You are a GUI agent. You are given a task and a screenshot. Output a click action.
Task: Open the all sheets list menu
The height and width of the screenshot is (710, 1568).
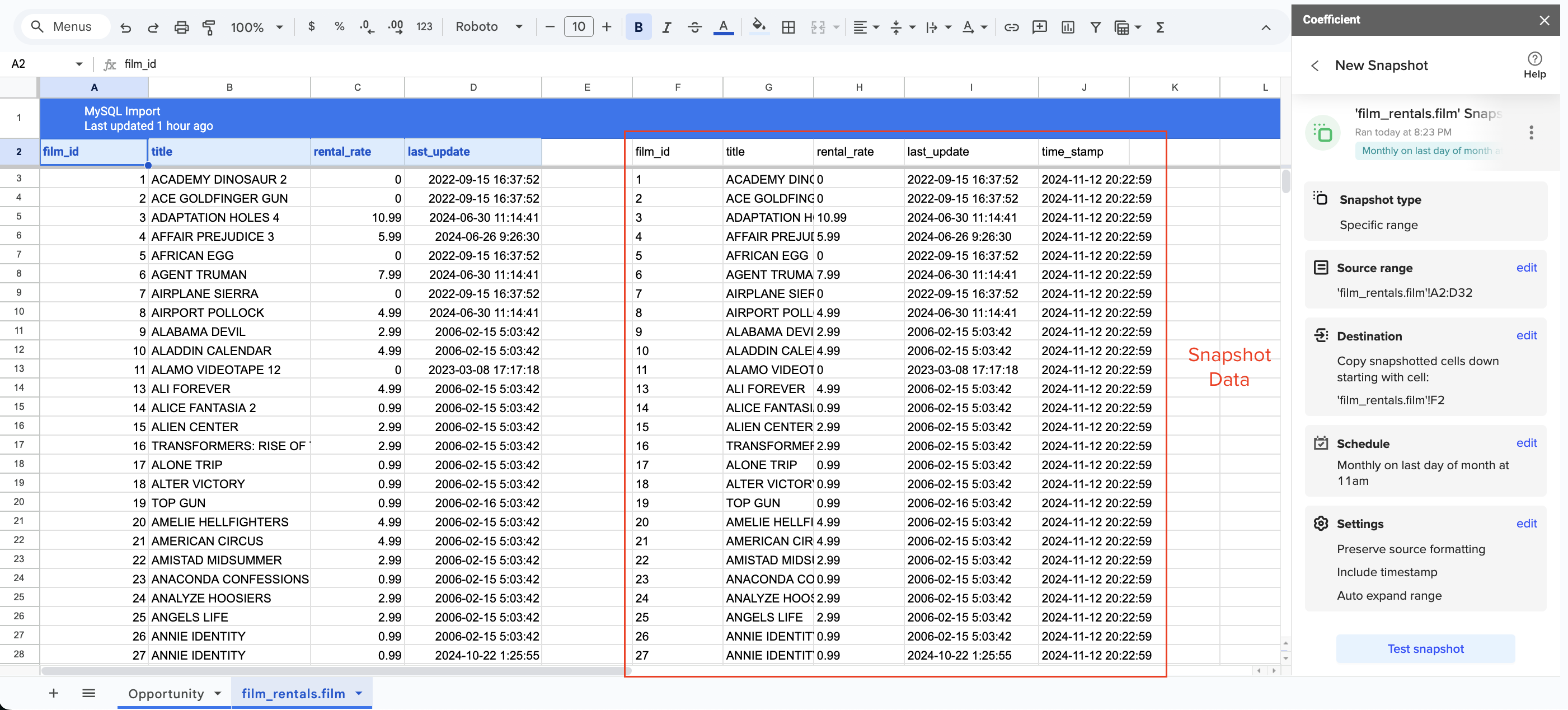click(89, 693)
